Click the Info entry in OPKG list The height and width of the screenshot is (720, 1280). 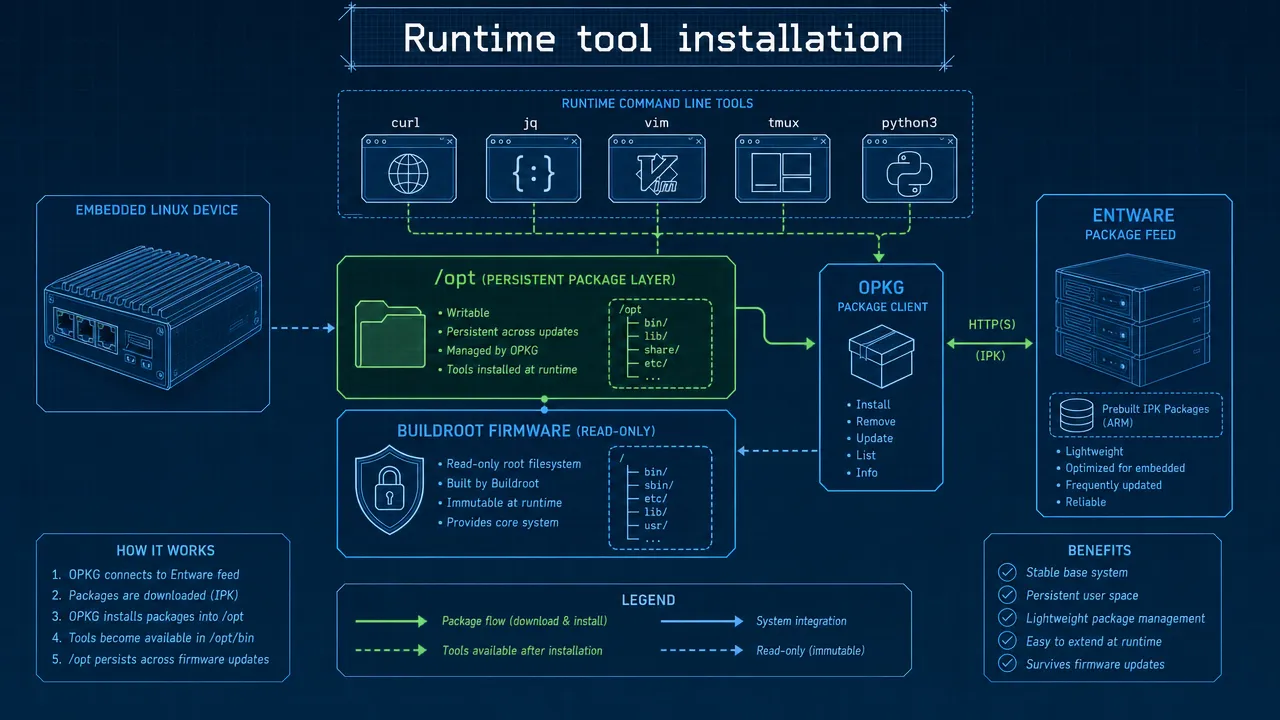coord(867,472)
